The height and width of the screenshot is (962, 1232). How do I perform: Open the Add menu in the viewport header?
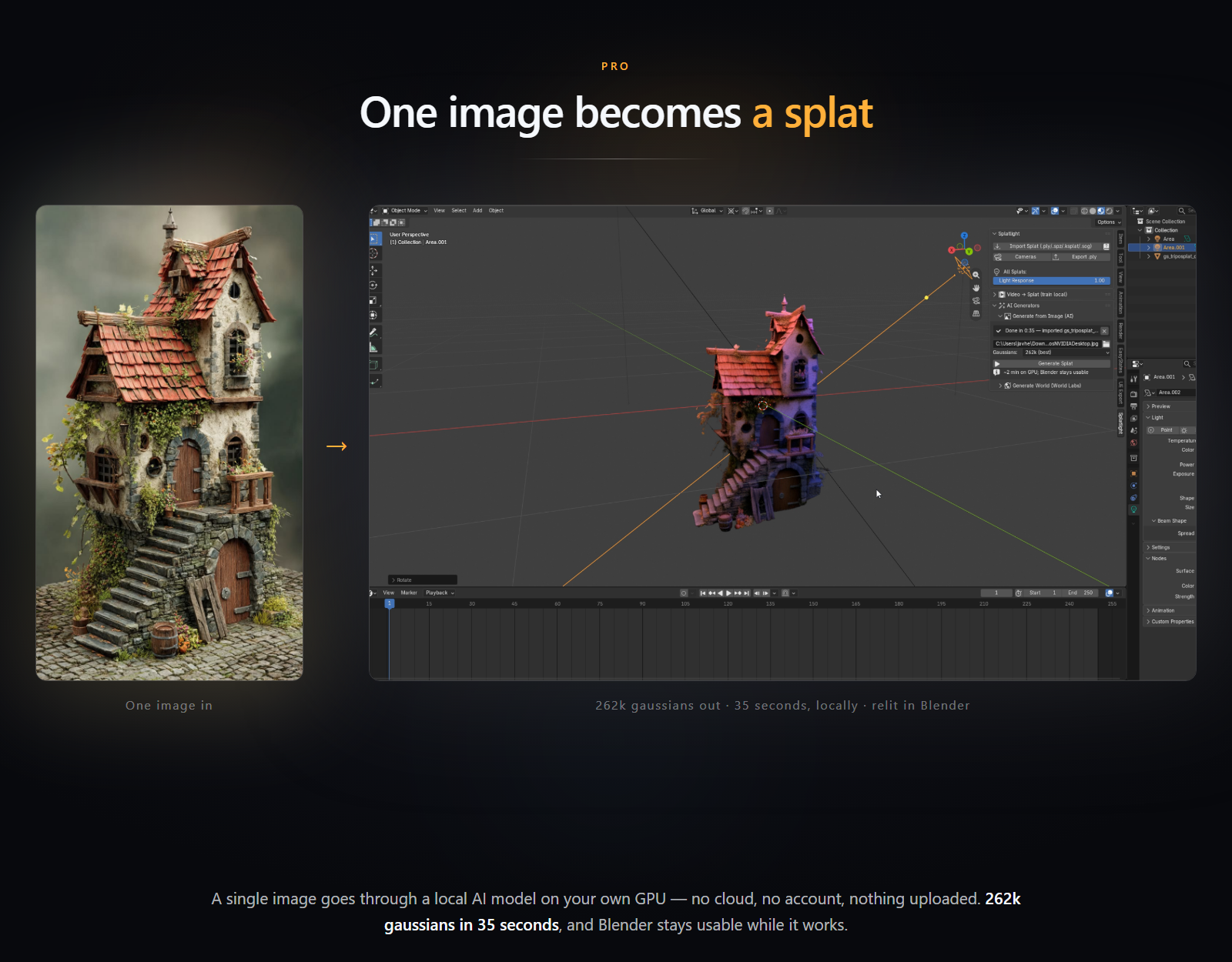pyautogui.click(x=477, y=211)
